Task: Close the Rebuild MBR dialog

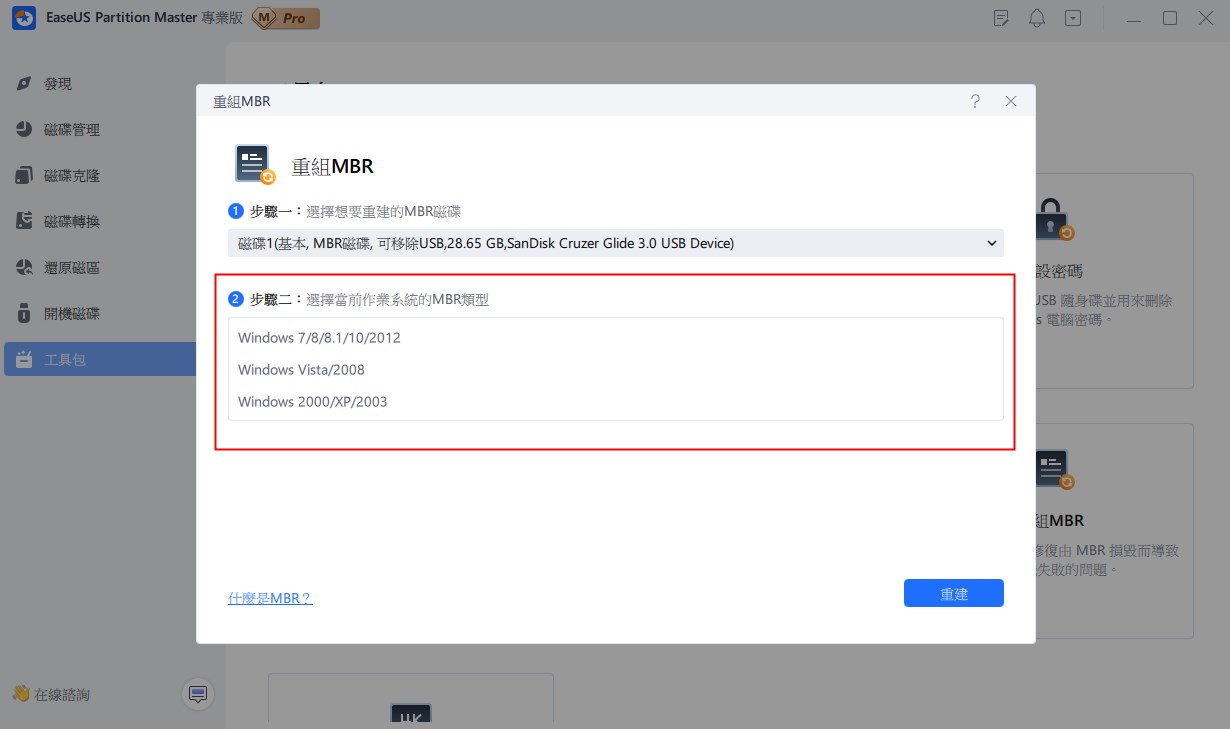Action: 1011,101
